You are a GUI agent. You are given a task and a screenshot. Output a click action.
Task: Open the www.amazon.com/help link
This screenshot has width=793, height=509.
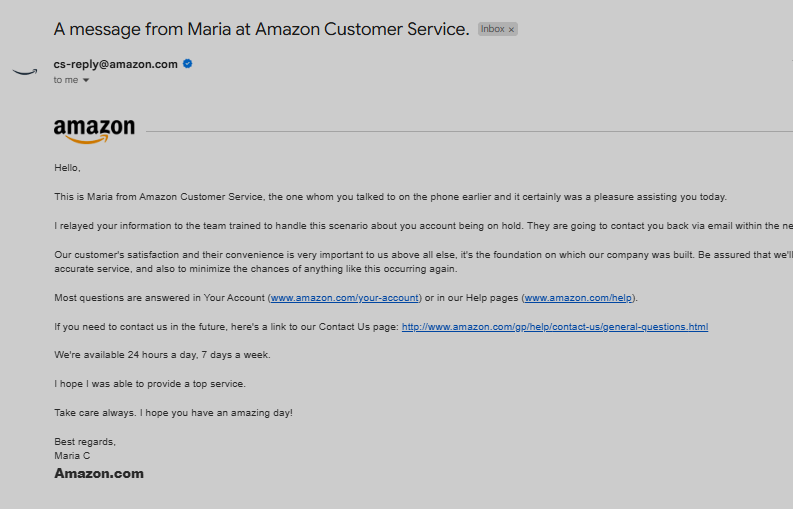578,298
